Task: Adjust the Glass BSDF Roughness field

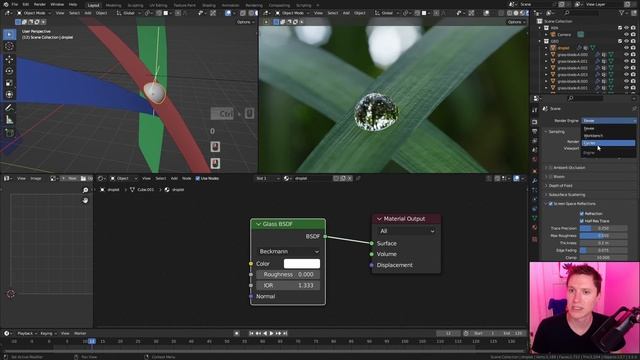Action: [288, 275]
